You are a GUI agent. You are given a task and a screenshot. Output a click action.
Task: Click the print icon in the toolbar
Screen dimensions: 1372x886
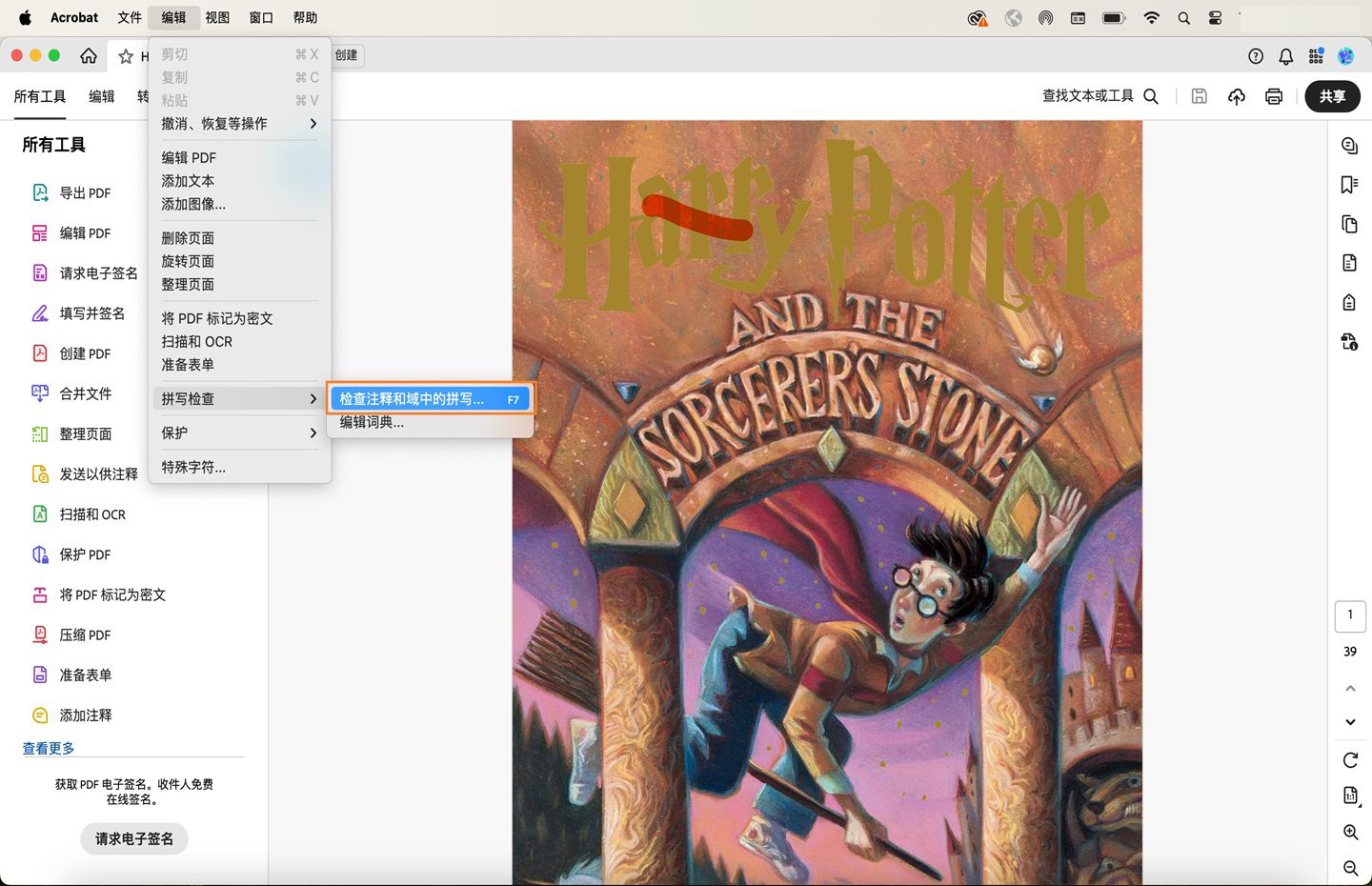click(x=1274, y=96)
